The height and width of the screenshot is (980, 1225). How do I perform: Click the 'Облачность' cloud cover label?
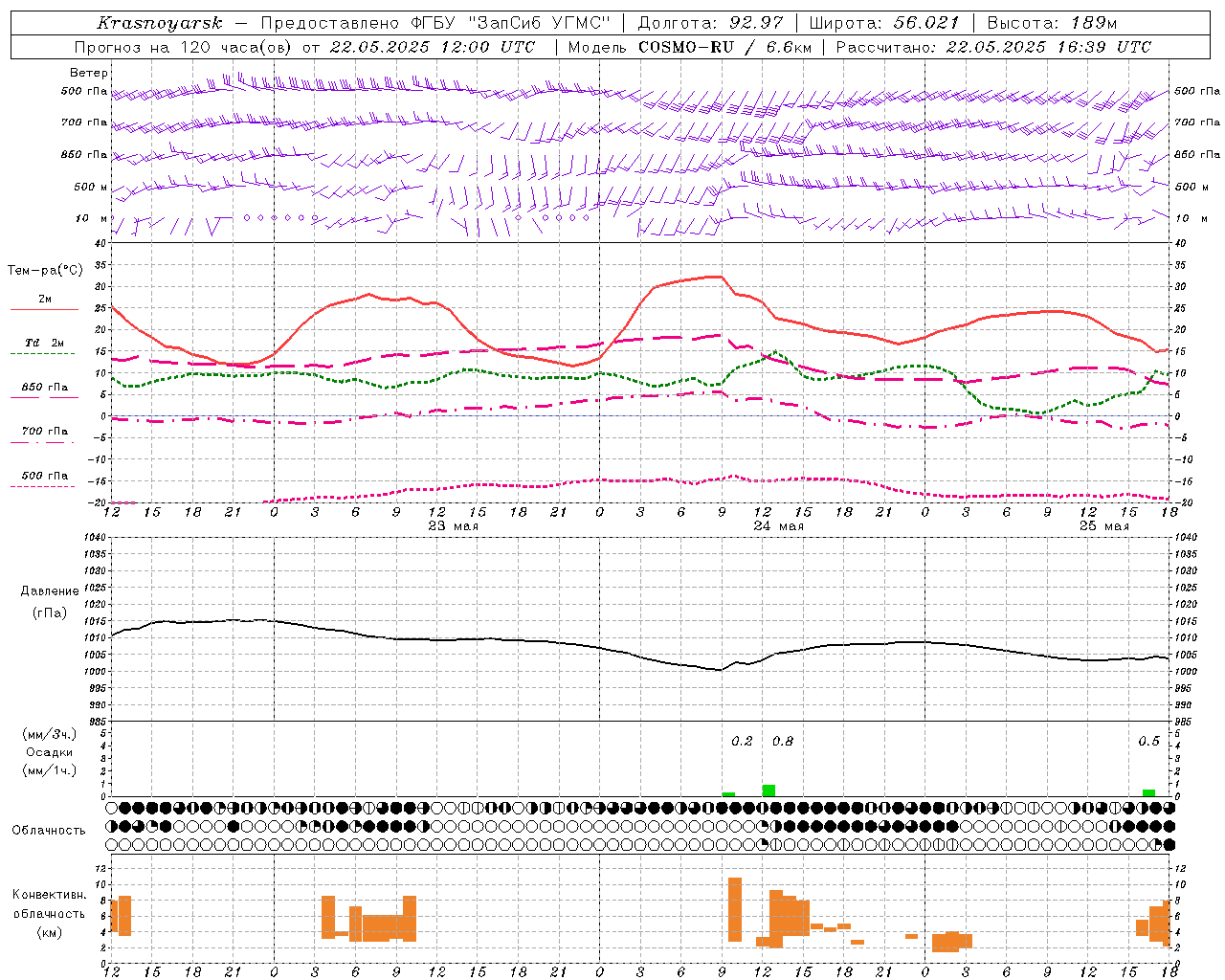pos(49,831)
